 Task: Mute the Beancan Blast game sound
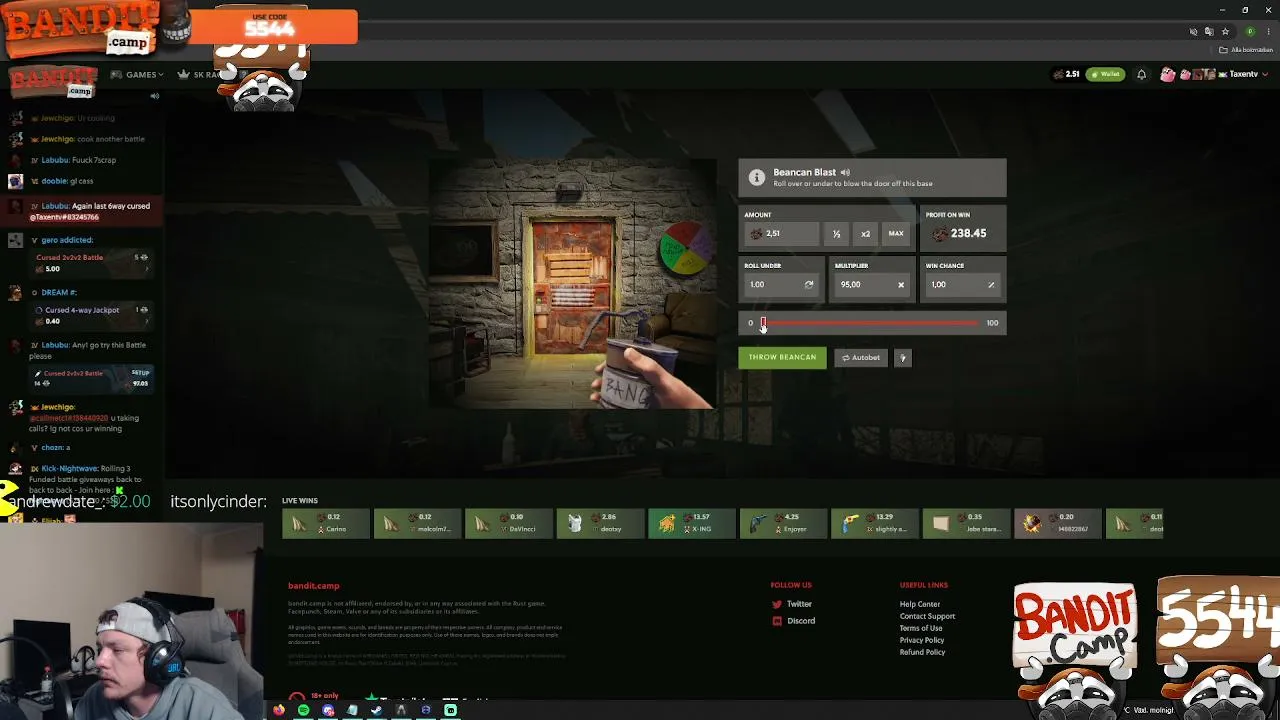pos(845,173)
